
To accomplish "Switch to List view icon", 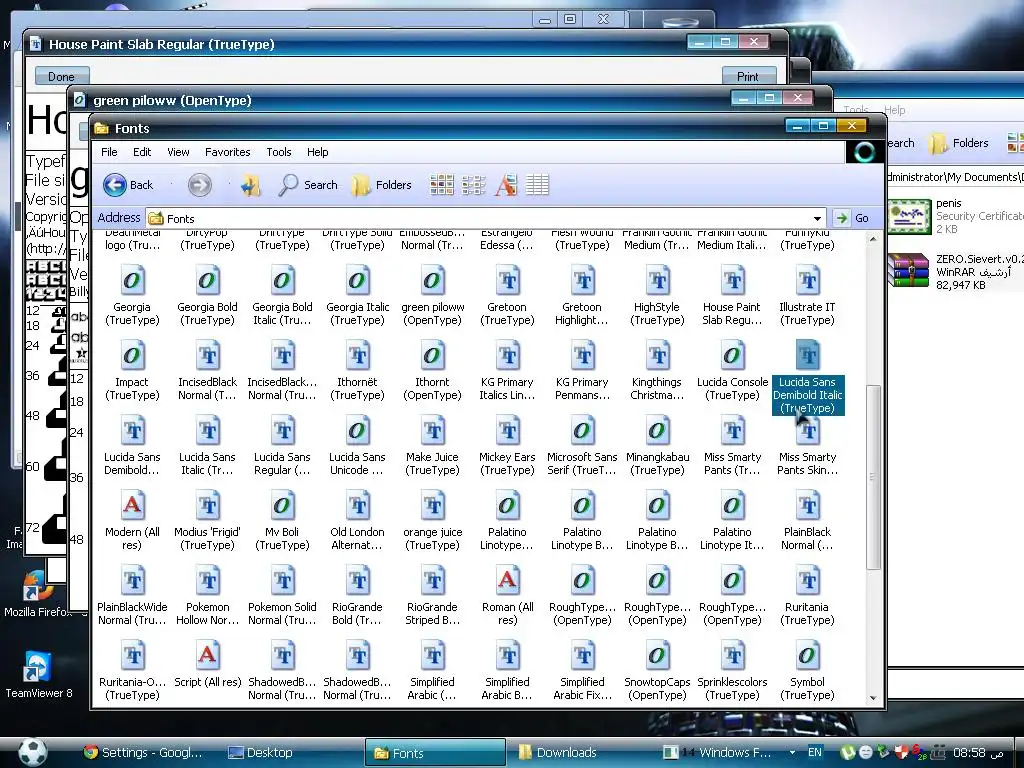I will click(x=473, y=185).
